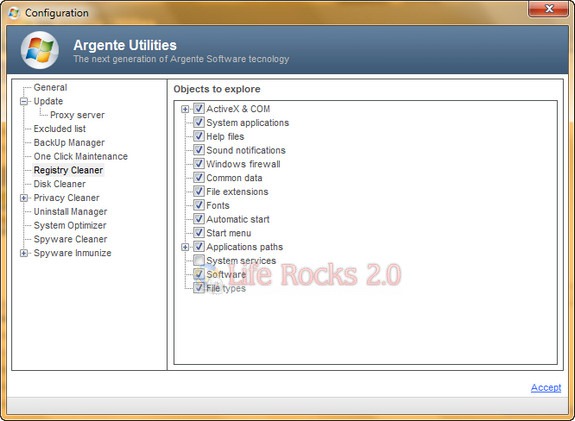
Task: Click the 'System services' label
Action: point(241,261)
